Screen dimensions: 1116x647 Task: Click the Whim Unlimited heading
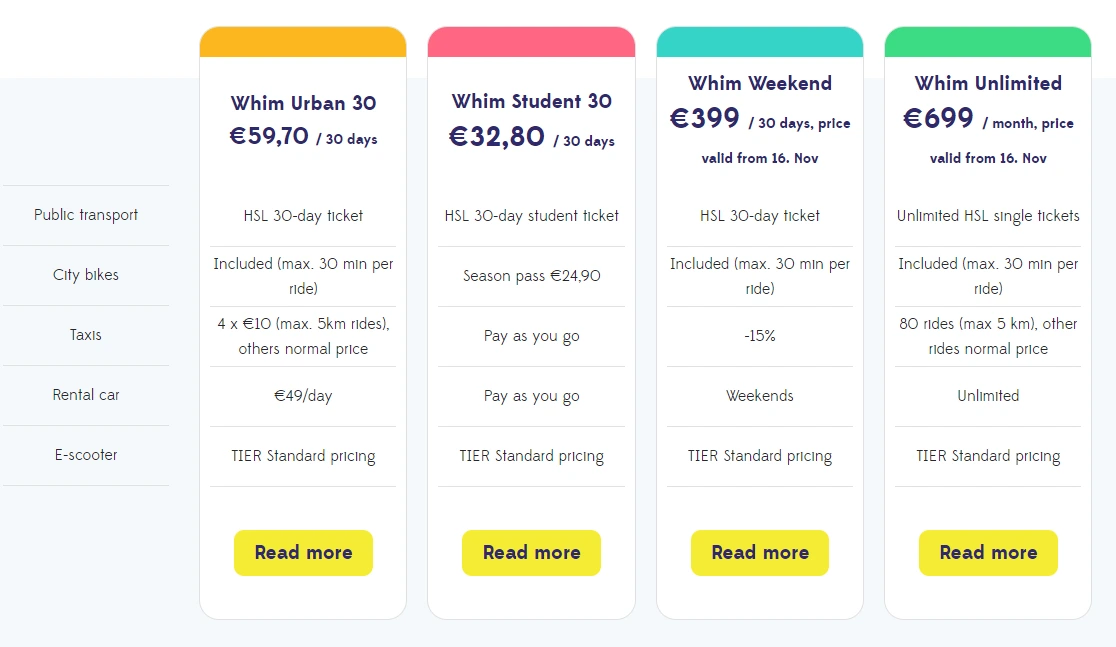[989, 83]
